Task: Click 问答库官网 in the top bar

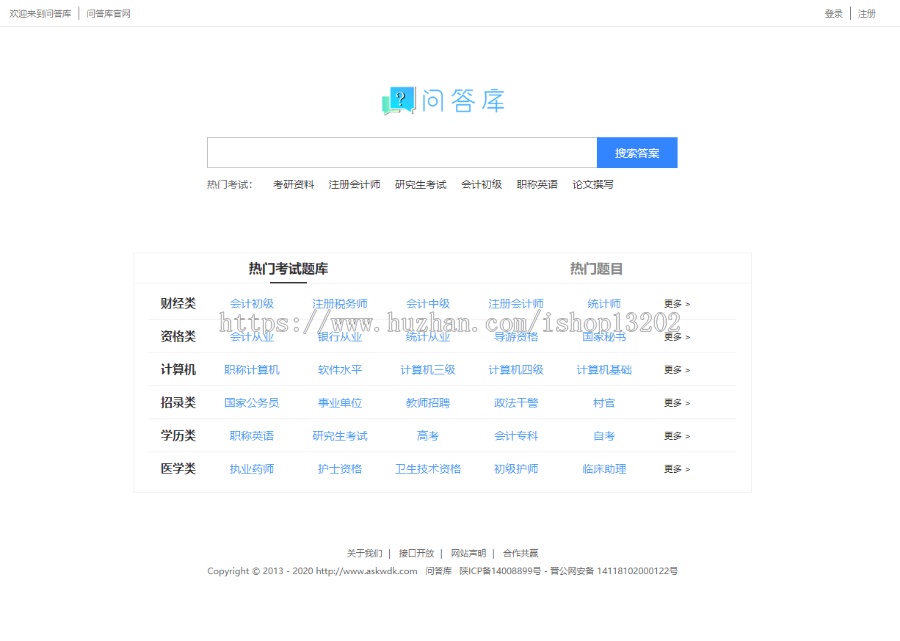Action: tap(106, 13)
